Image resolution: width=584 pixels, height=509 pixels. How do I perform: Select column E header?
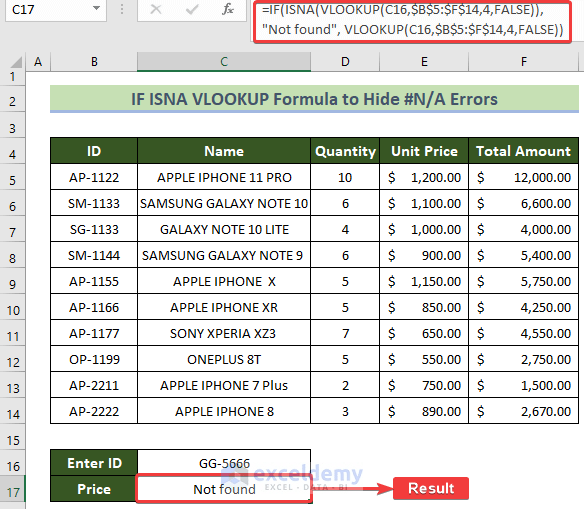click(x=424, y=61)
